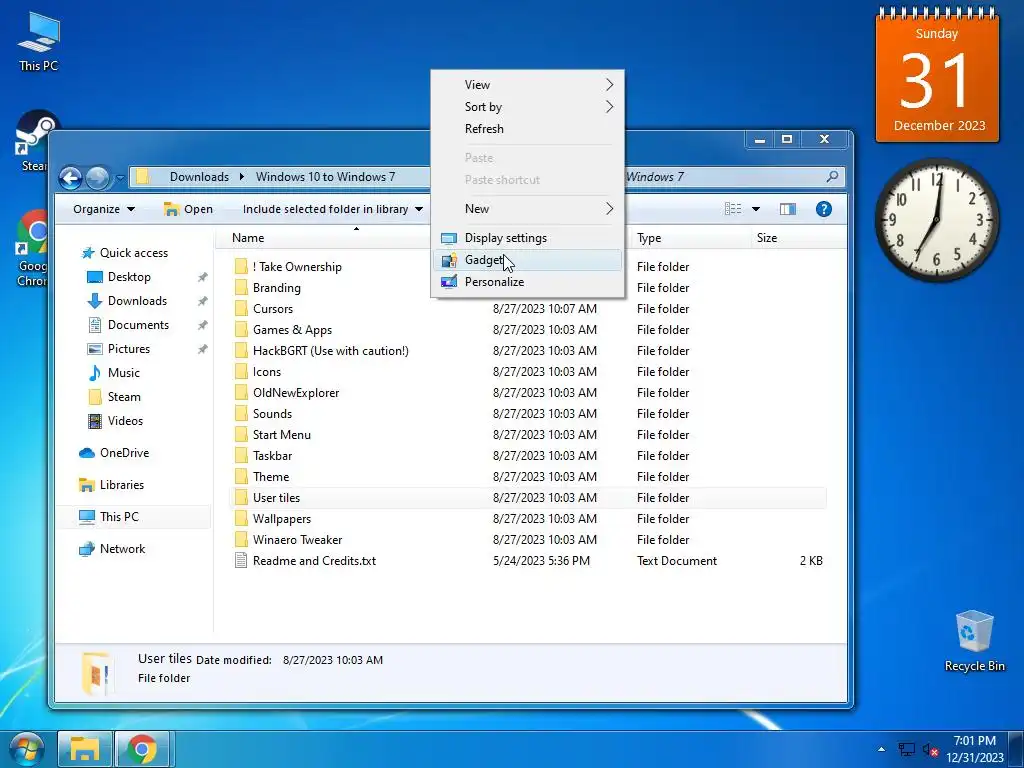The image size is (1024, 768).
Task: Click the network tray icon
Action: (906, 749)
